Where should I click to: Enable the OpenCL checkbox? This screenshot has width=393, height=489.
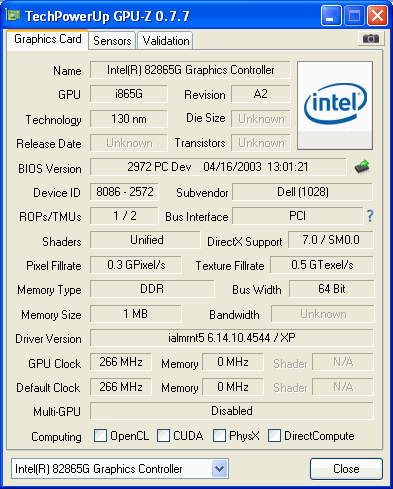click(x=100, y=435)
